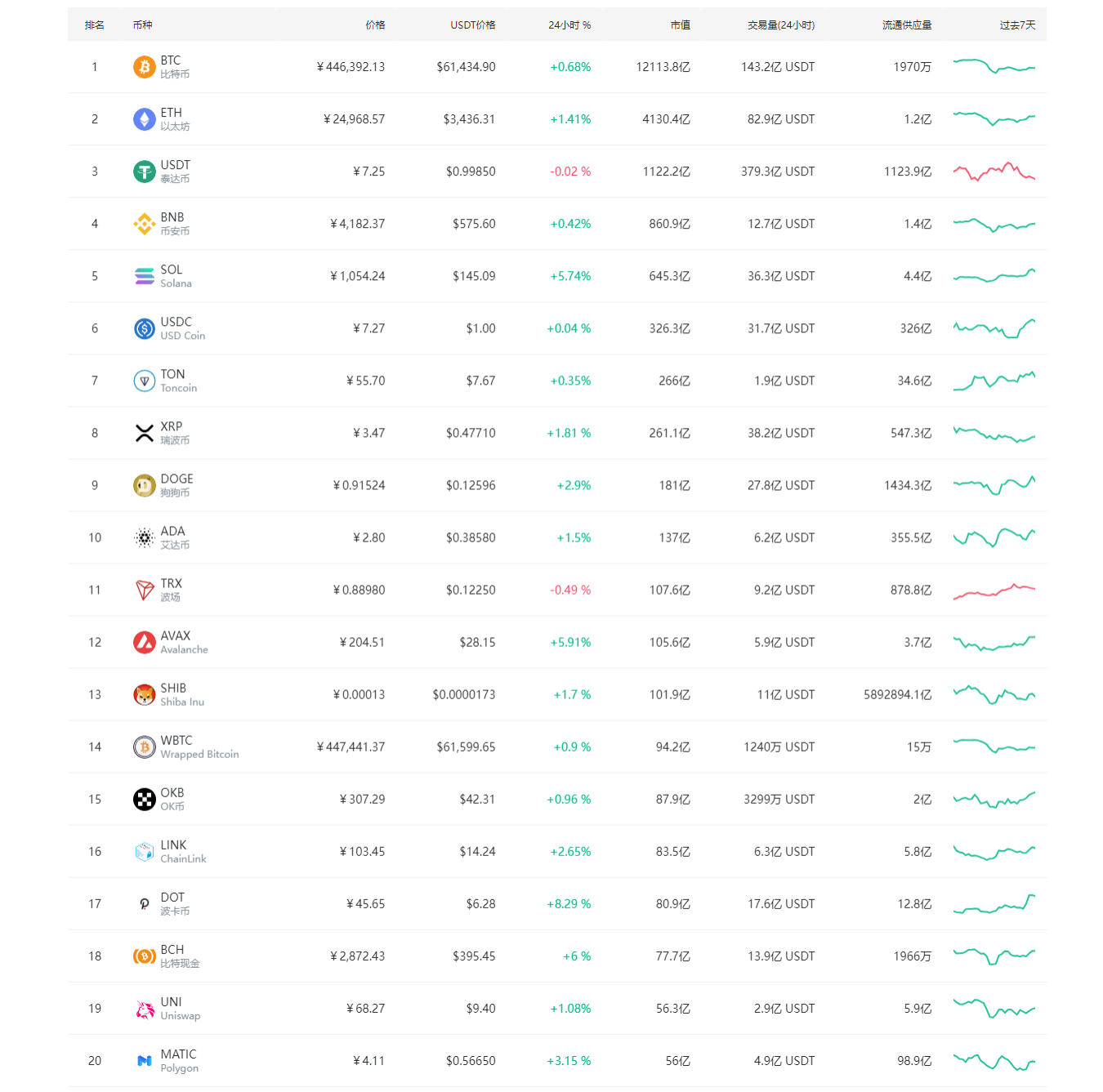View the BTC 7-day sparkline chart
The image size is (1103, 1092).
[x=994, y=67]
